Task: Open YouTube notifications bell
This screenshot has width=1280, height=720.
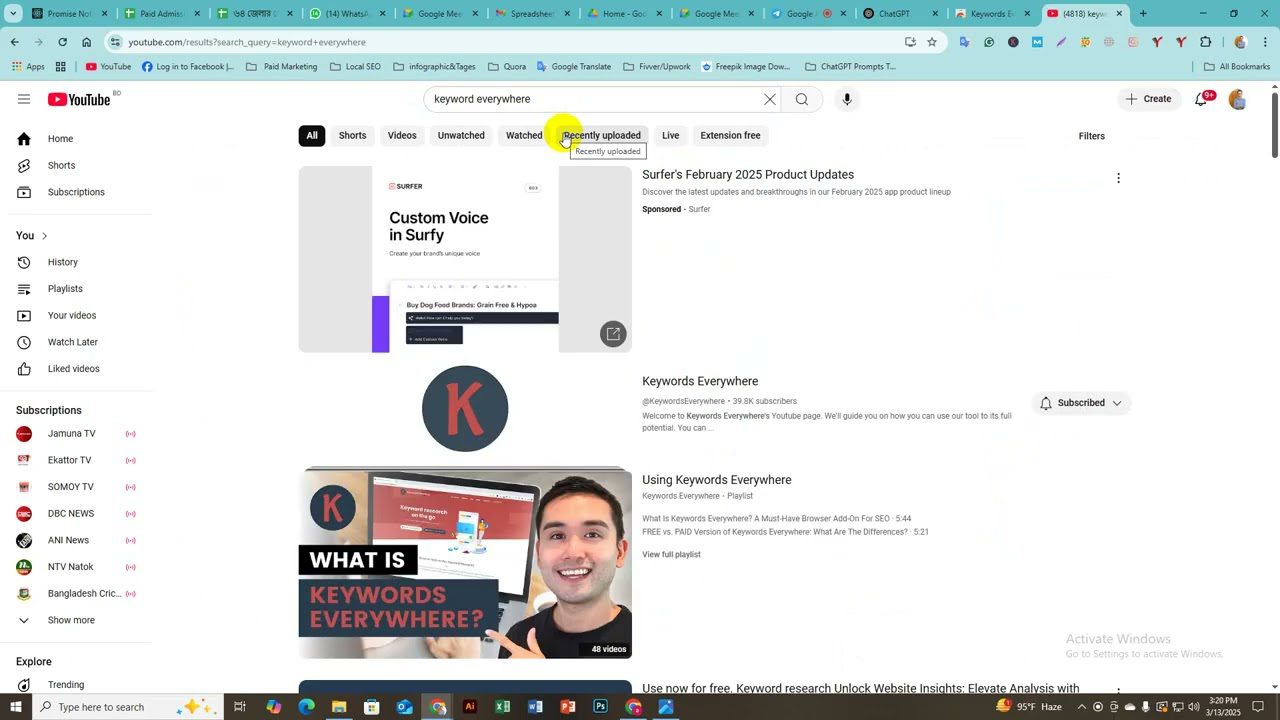Action: (x=1201, y=99)
